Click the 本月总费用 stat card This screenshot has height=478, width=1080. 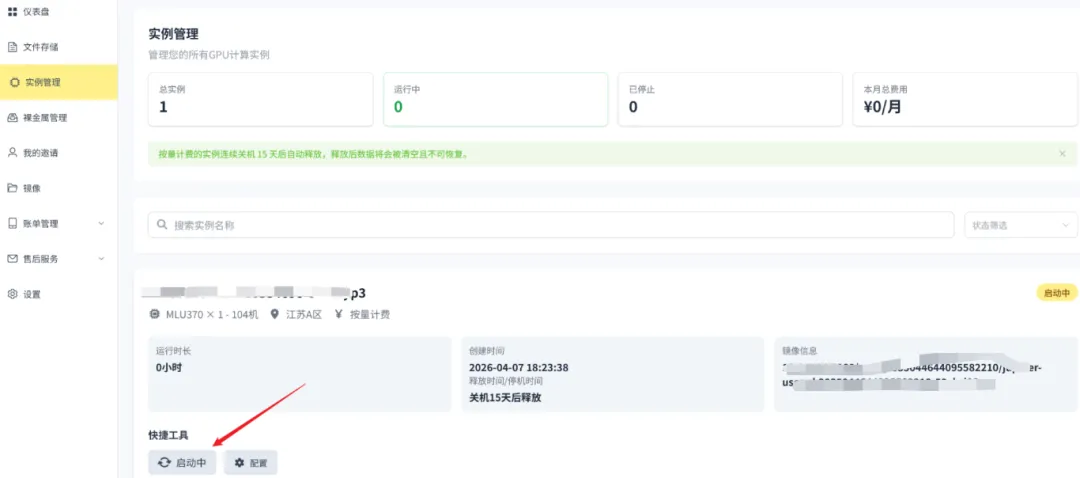[965, 99]
